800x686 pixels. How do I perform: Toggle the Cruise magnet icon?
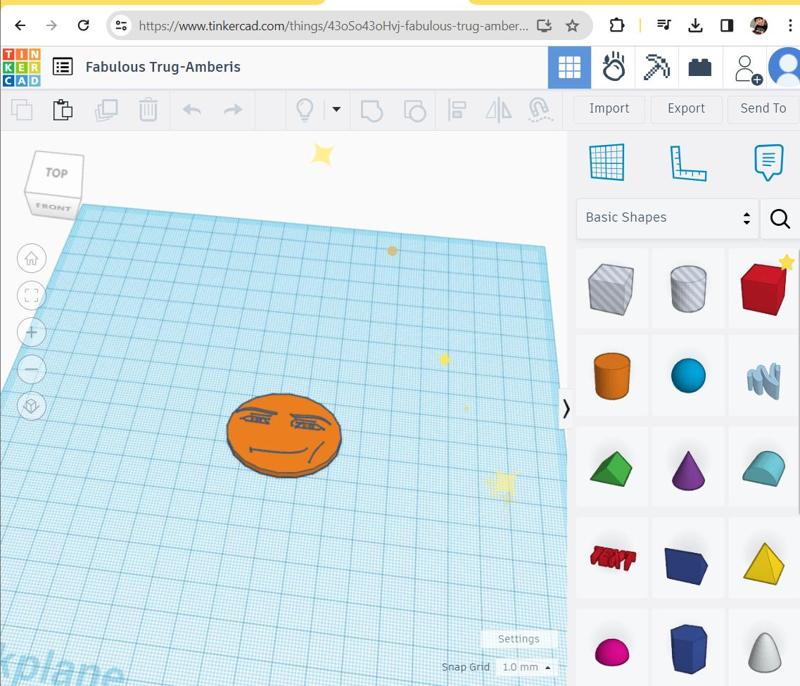(540, 110)
